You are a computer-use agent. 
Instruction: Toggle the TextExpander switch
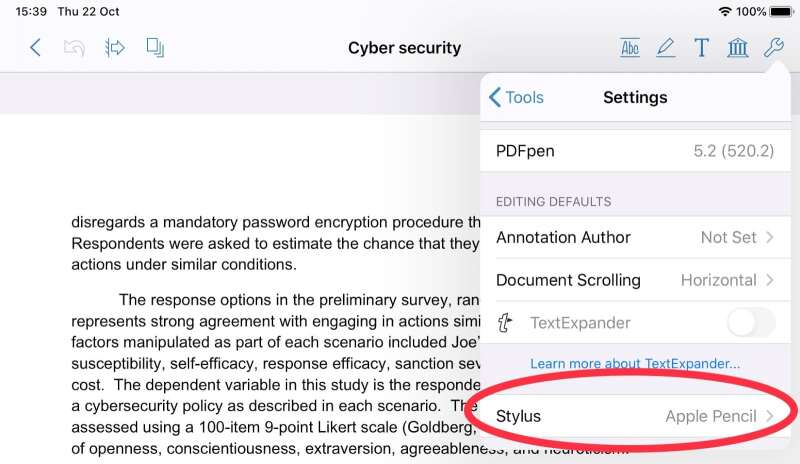[750, 323]
